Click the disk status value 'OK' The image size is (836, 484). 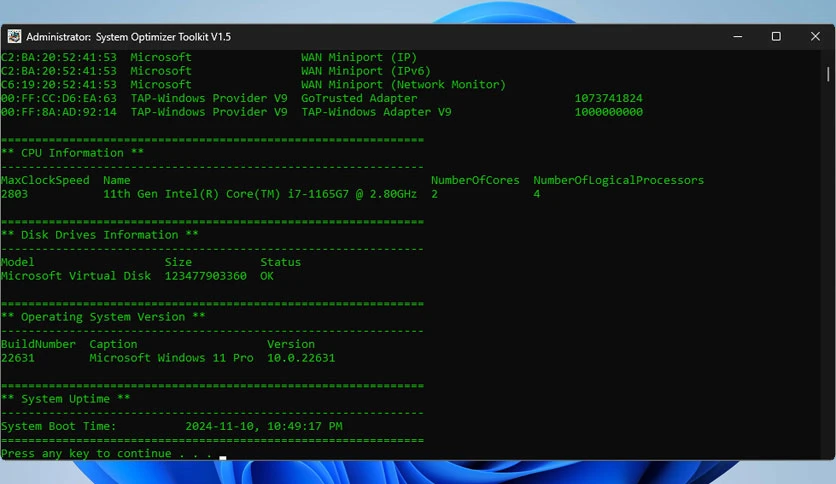click(267, 276)
